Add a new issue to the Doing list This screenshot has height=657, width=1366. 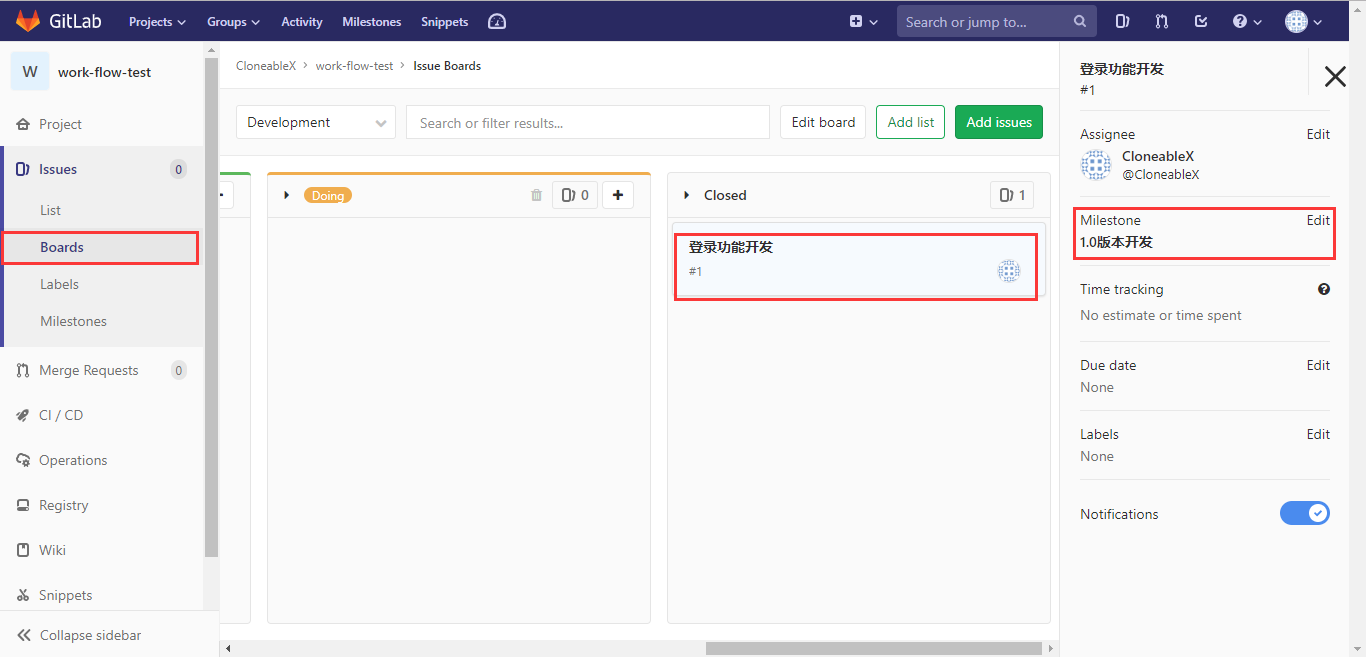617,195
